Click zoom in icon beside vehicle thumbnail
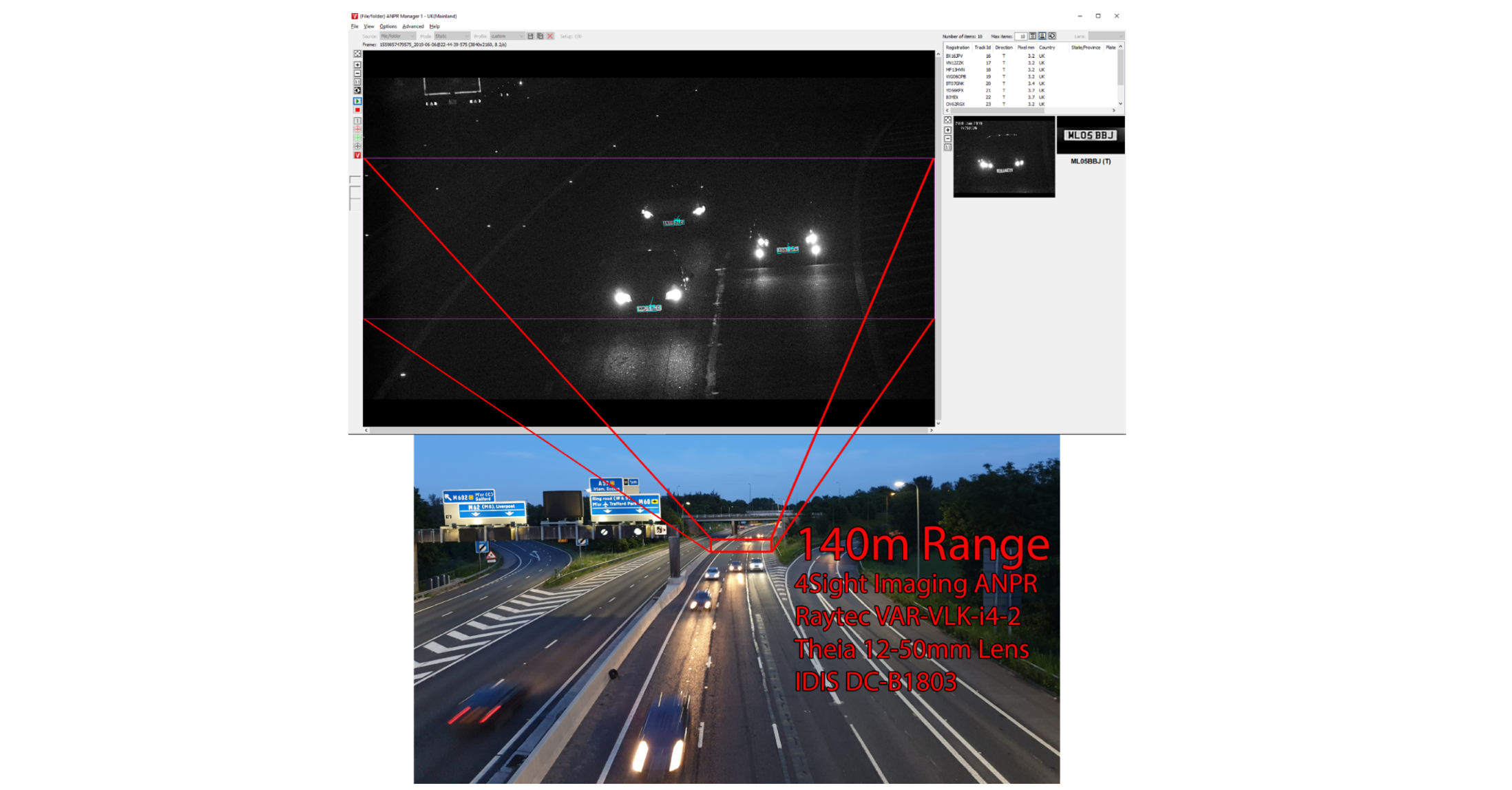 [948, 130]
